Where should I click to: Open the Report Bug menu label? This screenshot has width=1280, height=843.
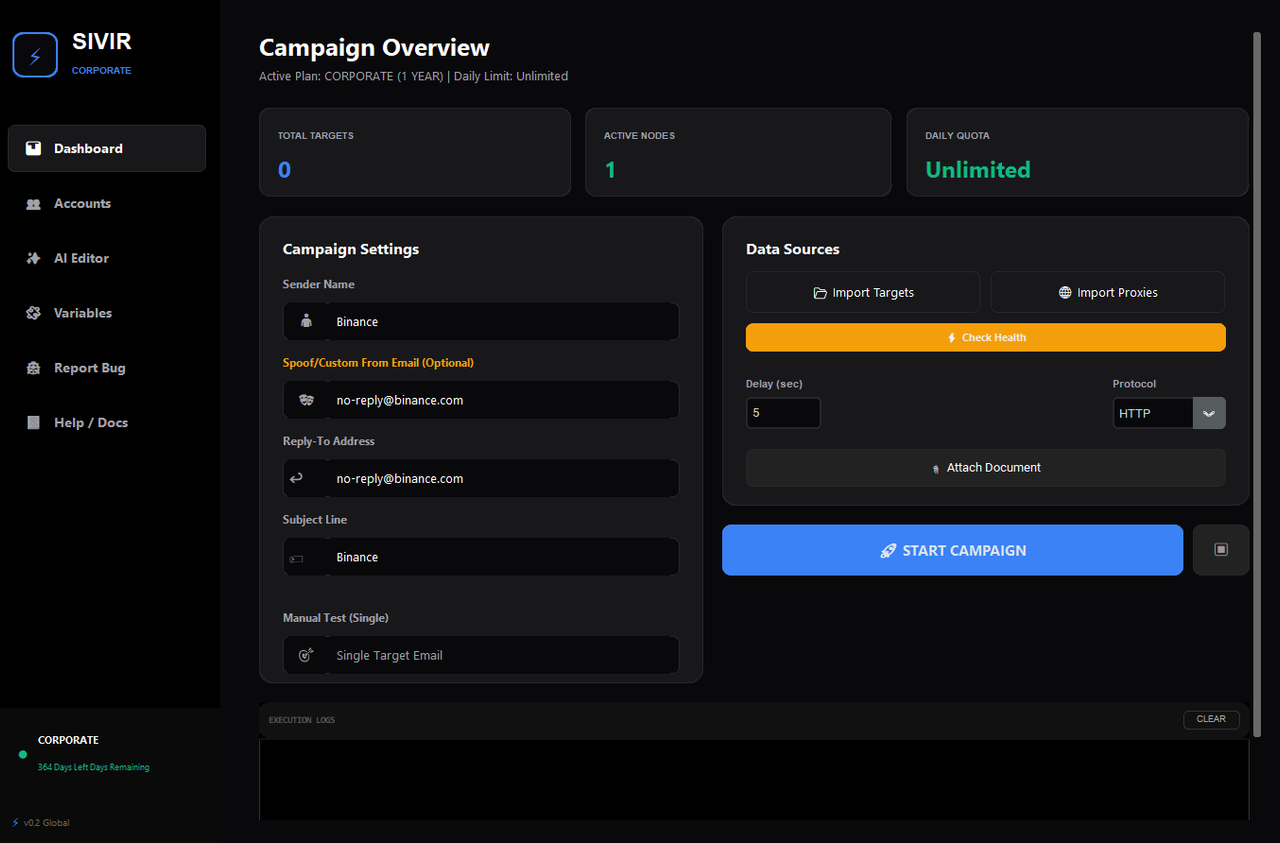click(x=89, y=368)
